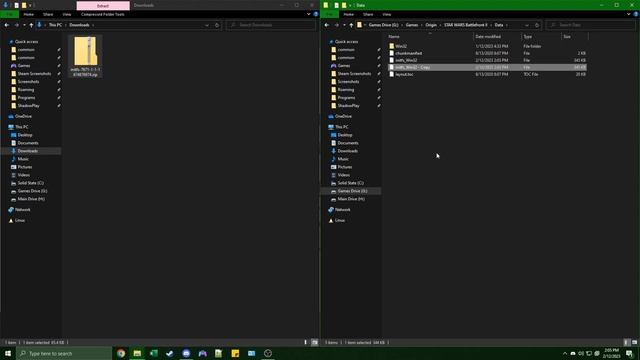Select the initfs_Win32 - Copy file

point(487,67)
